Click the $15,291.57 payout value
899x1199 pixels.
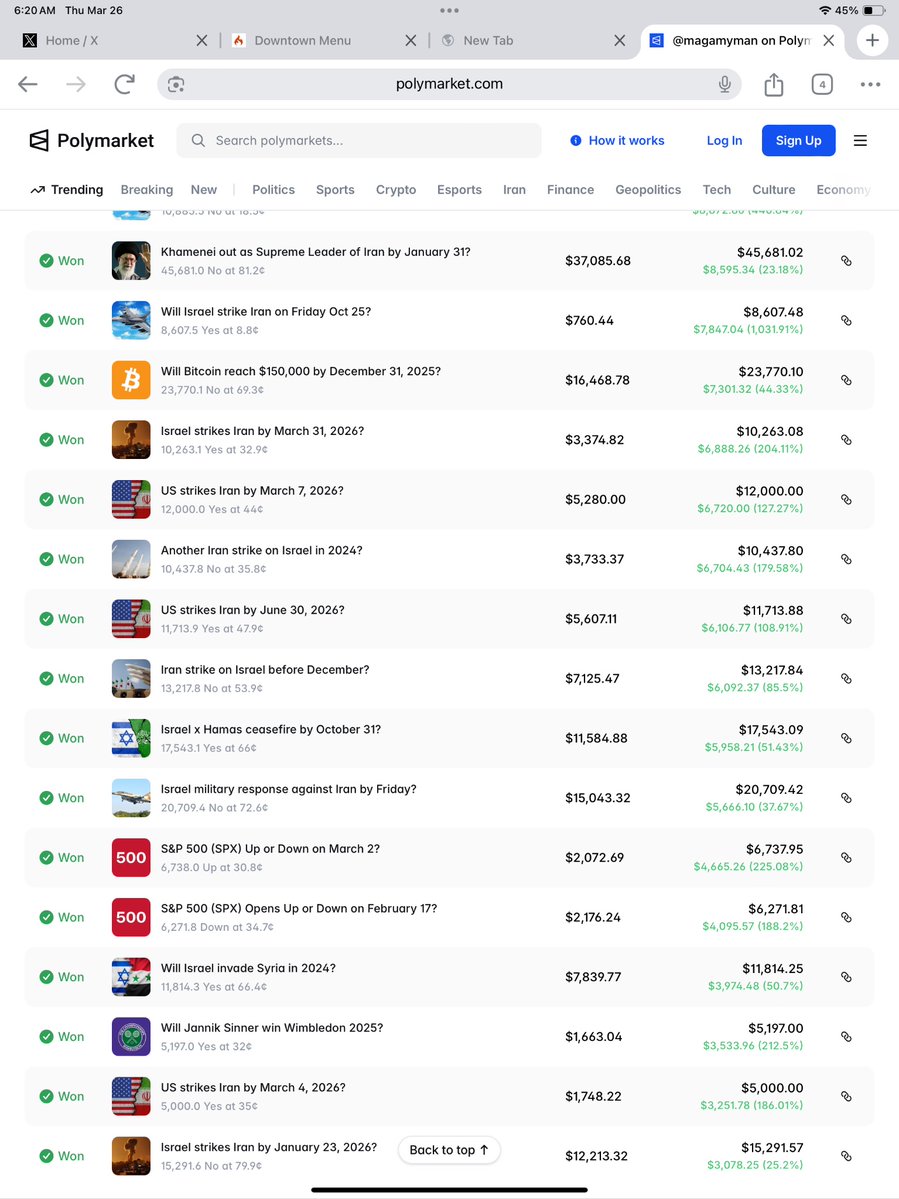772,1147
